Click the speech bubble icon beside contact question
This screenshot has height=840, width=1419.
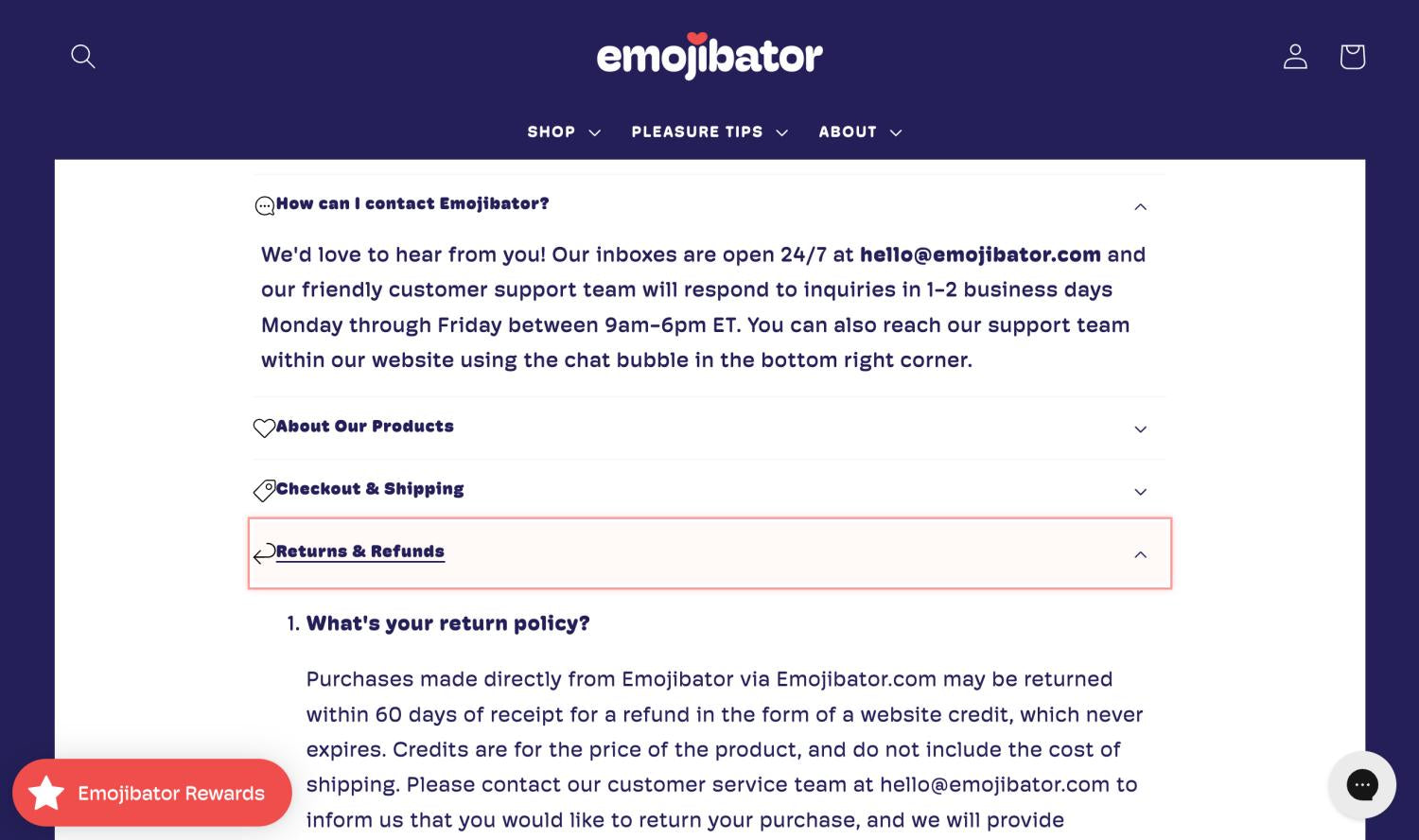pyautogui.click(x=265, y=206)
